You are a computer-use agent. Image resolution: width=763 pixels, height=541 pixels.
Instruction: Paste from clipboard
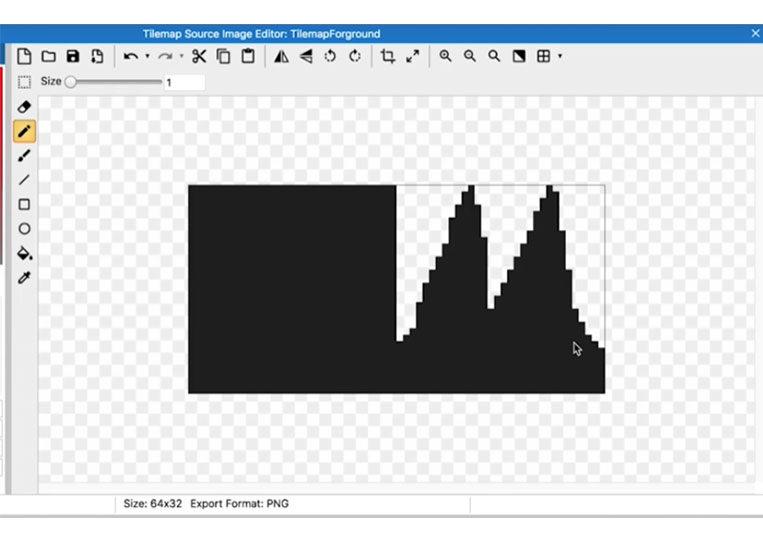(x=248, y=56)
